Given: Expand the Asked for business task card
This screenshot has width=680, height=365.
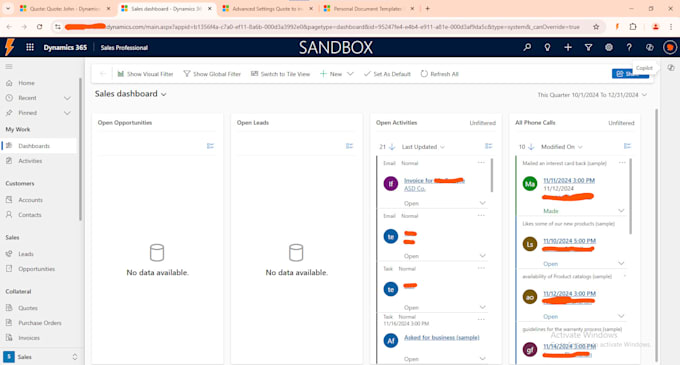Looking at the screenshot, I should pyautogui.click(x=482, y=358).
